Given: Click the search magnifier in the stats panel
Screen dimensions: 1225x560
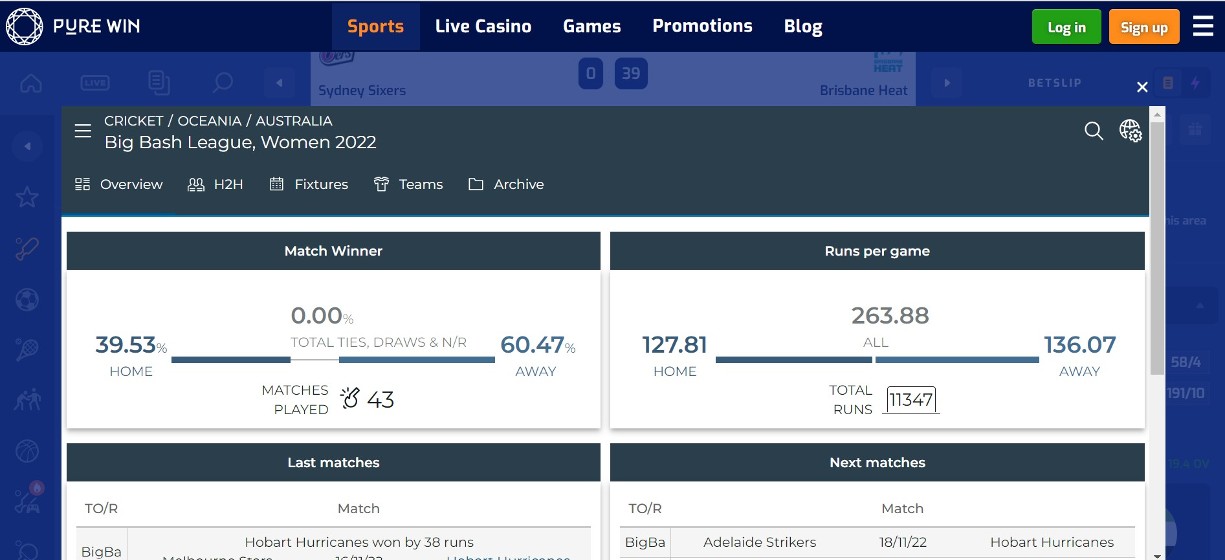Looking at the screenshot, I should point(1094,131).
